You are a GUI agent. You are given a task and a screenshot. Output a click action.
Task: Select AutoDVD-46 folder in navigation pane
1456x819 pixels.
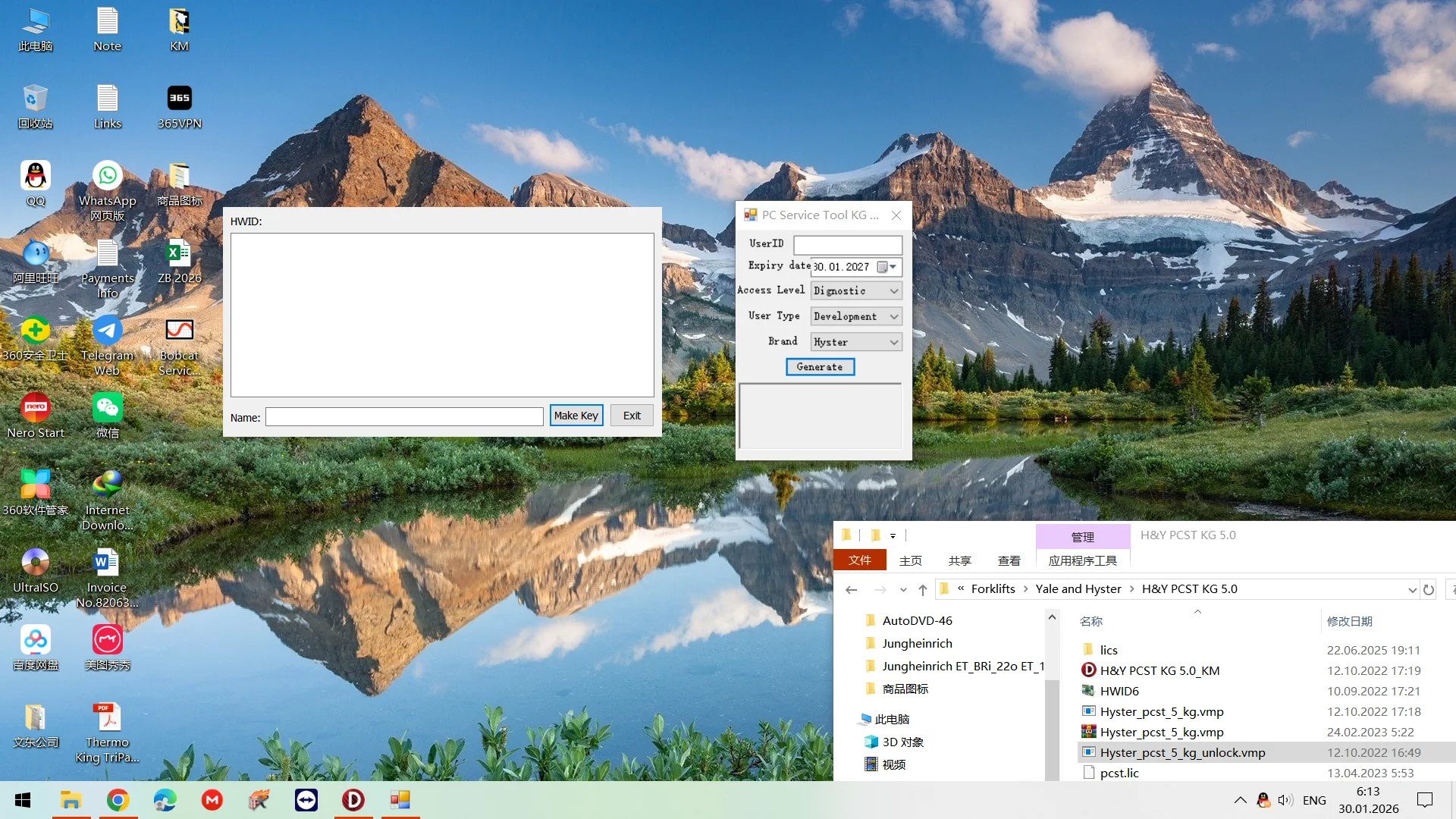[x=917, y=620]
